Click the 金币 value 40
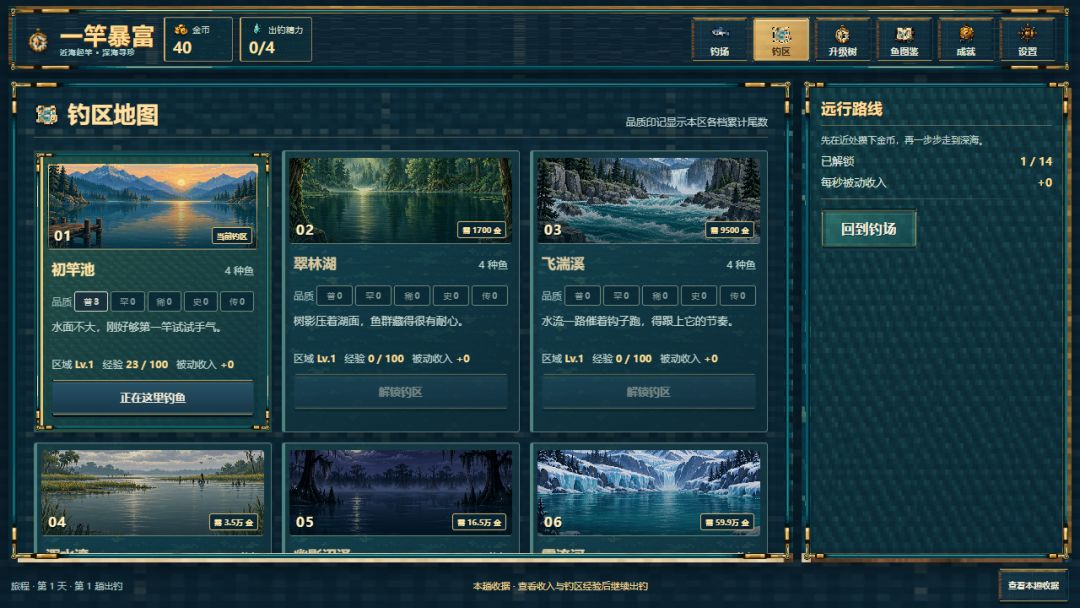Image resolution: width=1080 pixels, height=608 pixels. (183, 48)
